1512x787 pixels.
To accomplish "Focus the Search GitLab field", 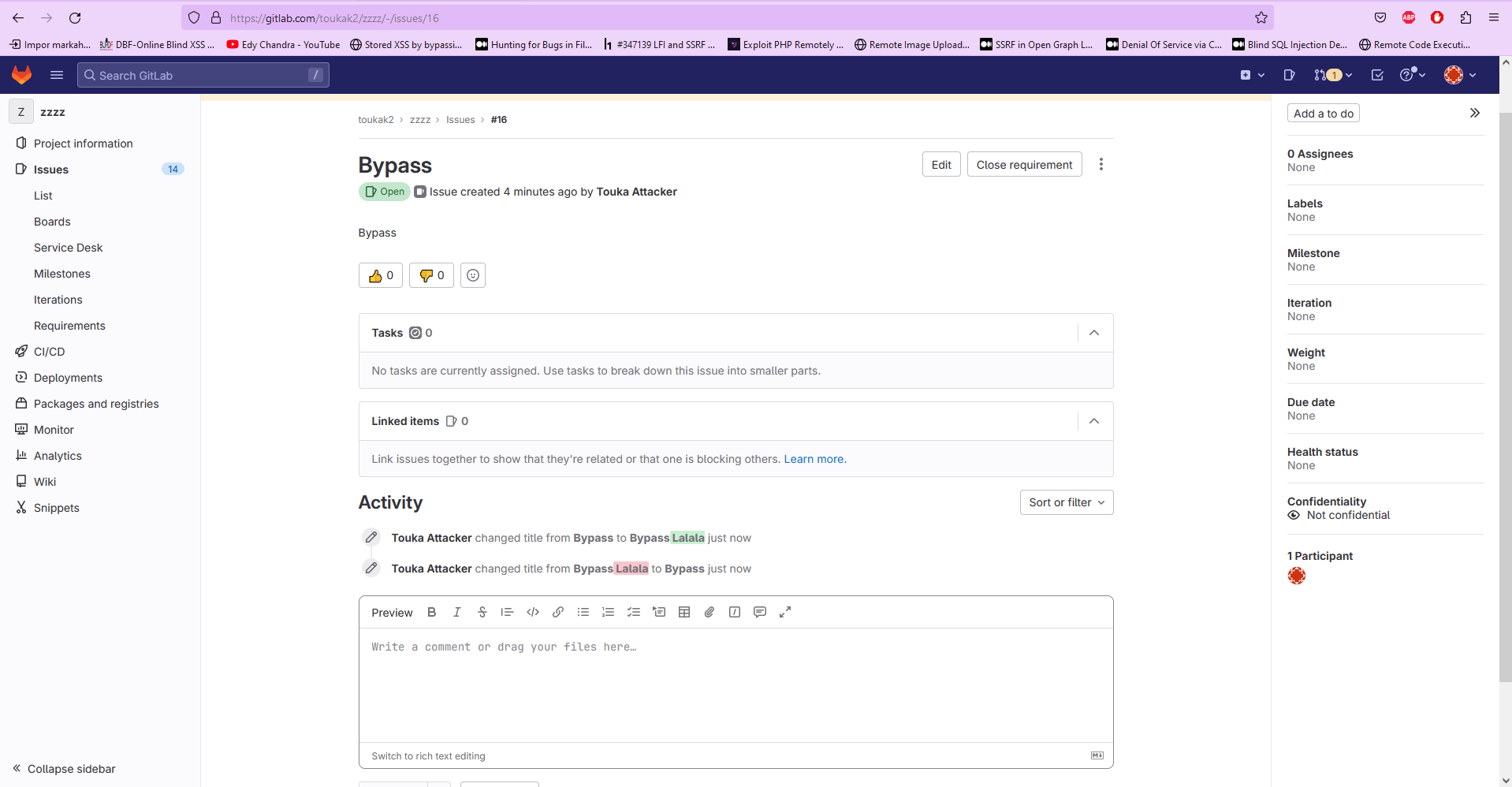I will coord(203,75).
